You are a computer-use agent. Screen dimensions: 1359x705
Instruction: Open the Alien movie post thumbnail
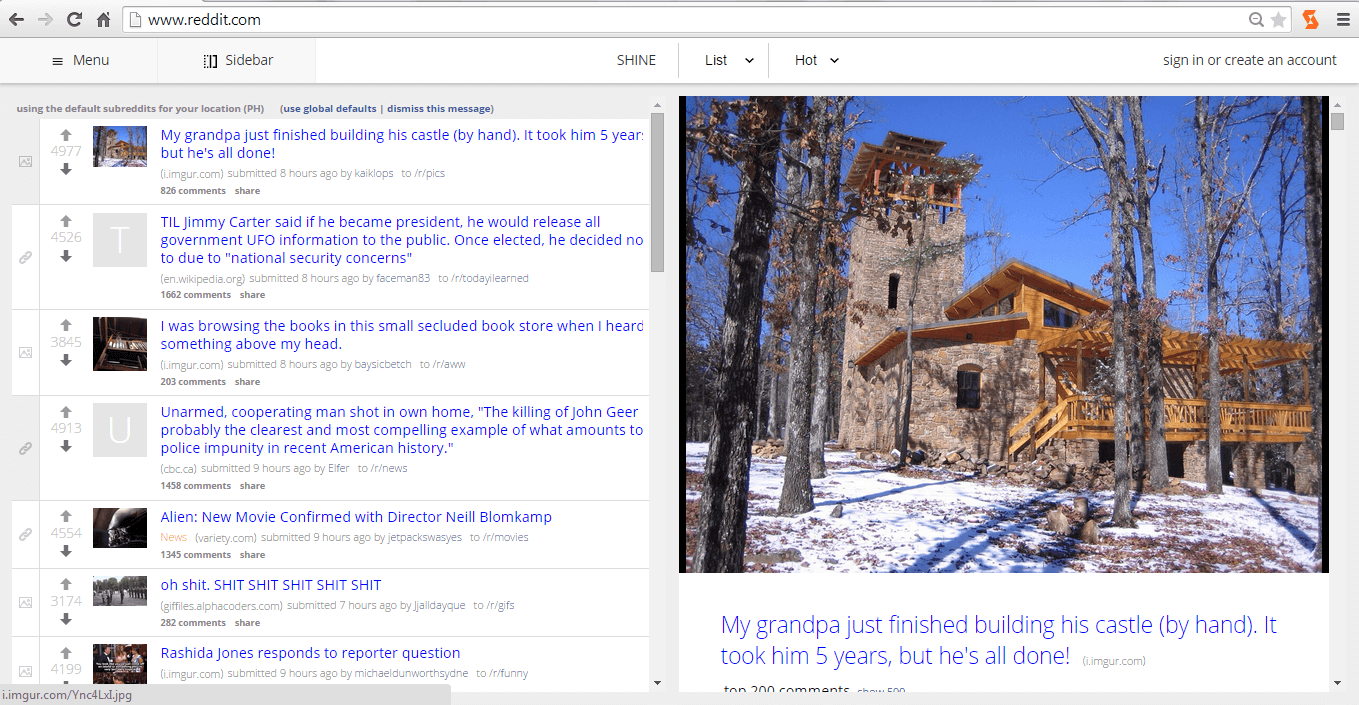(120, 528)
